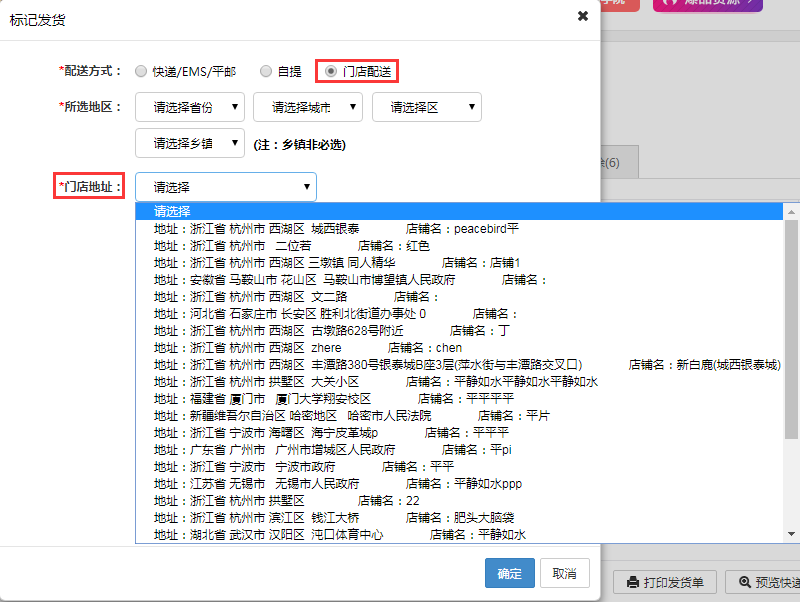Expand the 请选择城市 dropdown
The width and height of the screenshot is (800, 602).
[x=308, y=107]
